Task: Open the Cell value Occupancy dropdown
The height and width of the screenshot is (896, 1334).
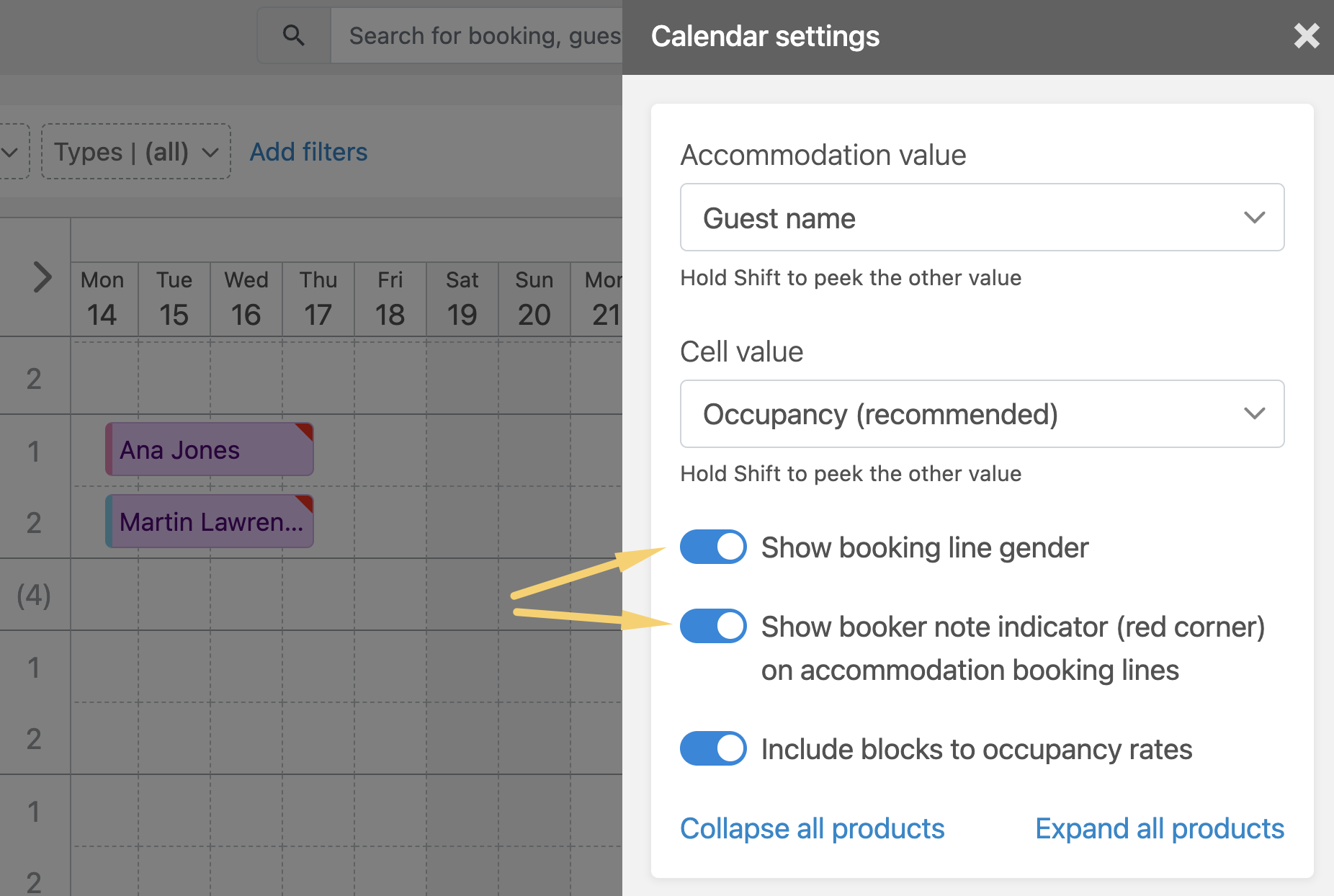Action: 981,414
